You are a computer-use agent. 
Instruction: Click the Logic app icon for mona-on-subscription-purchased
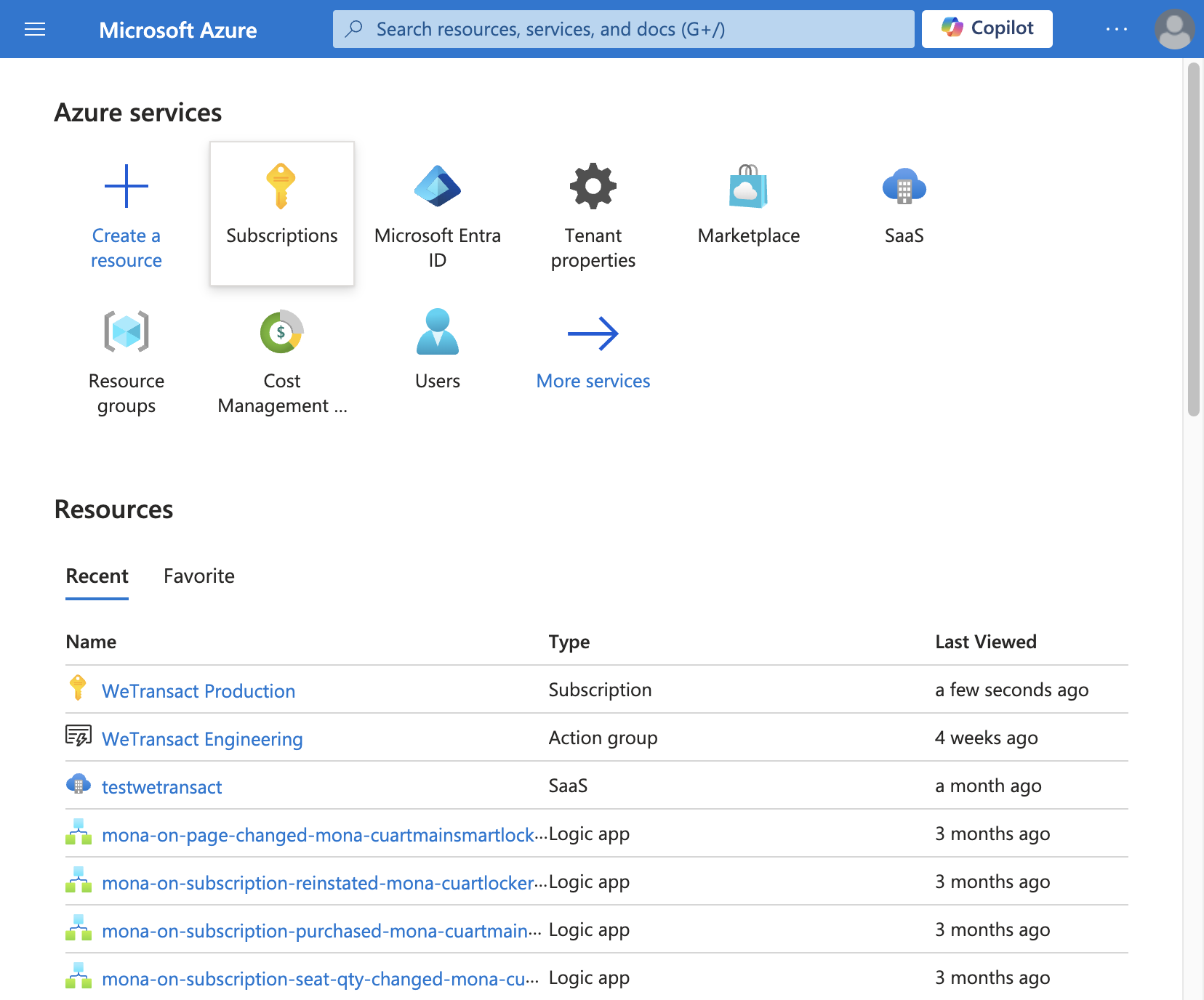(x=79, y=928)
